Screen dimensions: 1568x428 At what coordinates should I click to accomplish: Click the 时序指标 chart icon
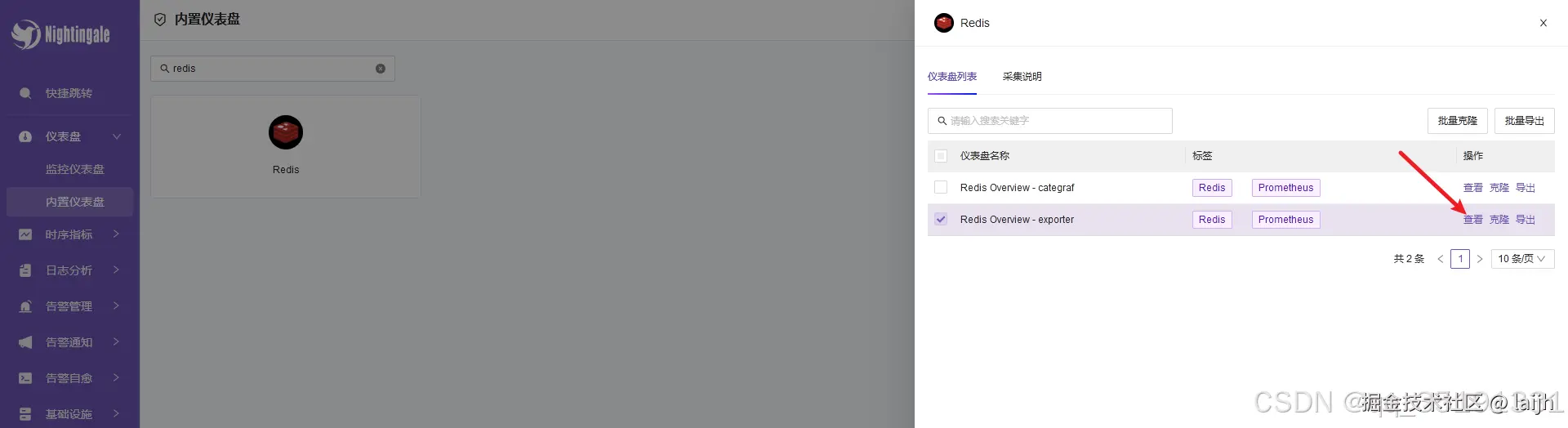coord(25,234)
